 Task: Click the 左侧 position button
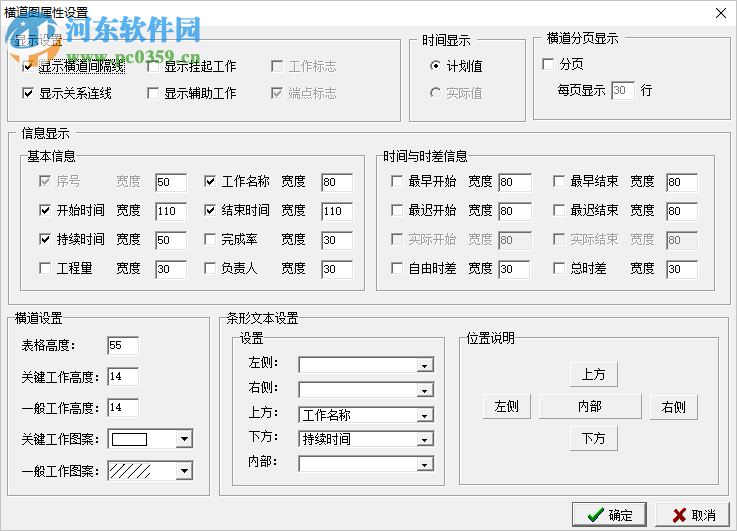tap(507, 406)
